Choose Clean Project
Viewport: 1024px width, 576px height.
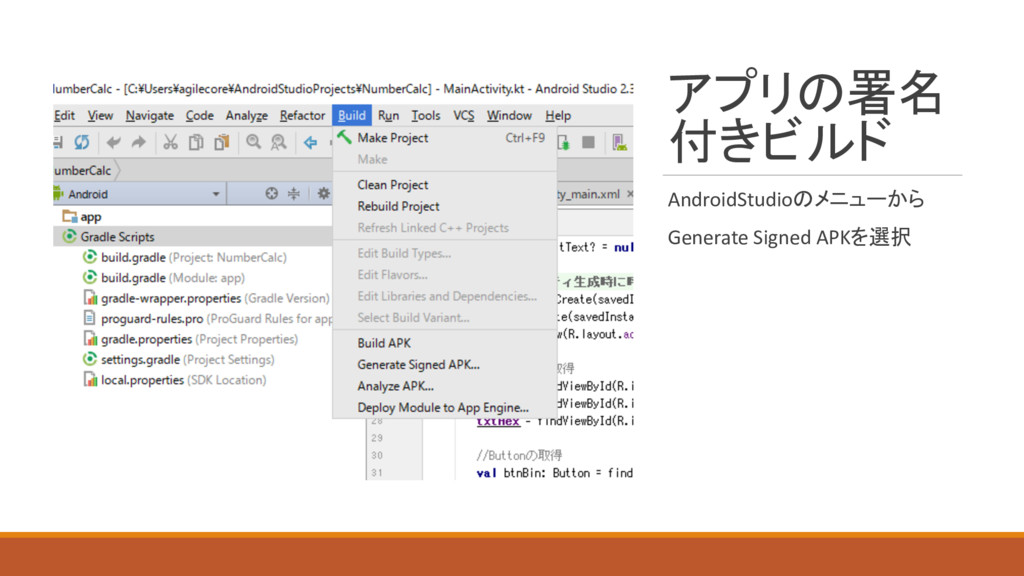click(x=445, y=185)
